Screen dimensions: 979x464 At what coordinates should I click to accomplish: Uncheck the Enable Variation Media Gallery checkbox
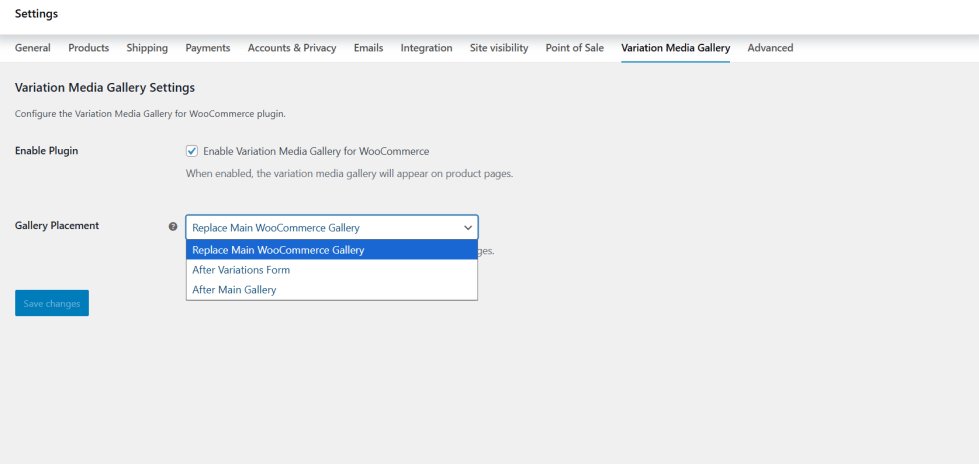pyautogui.click(x=192, y=152)
